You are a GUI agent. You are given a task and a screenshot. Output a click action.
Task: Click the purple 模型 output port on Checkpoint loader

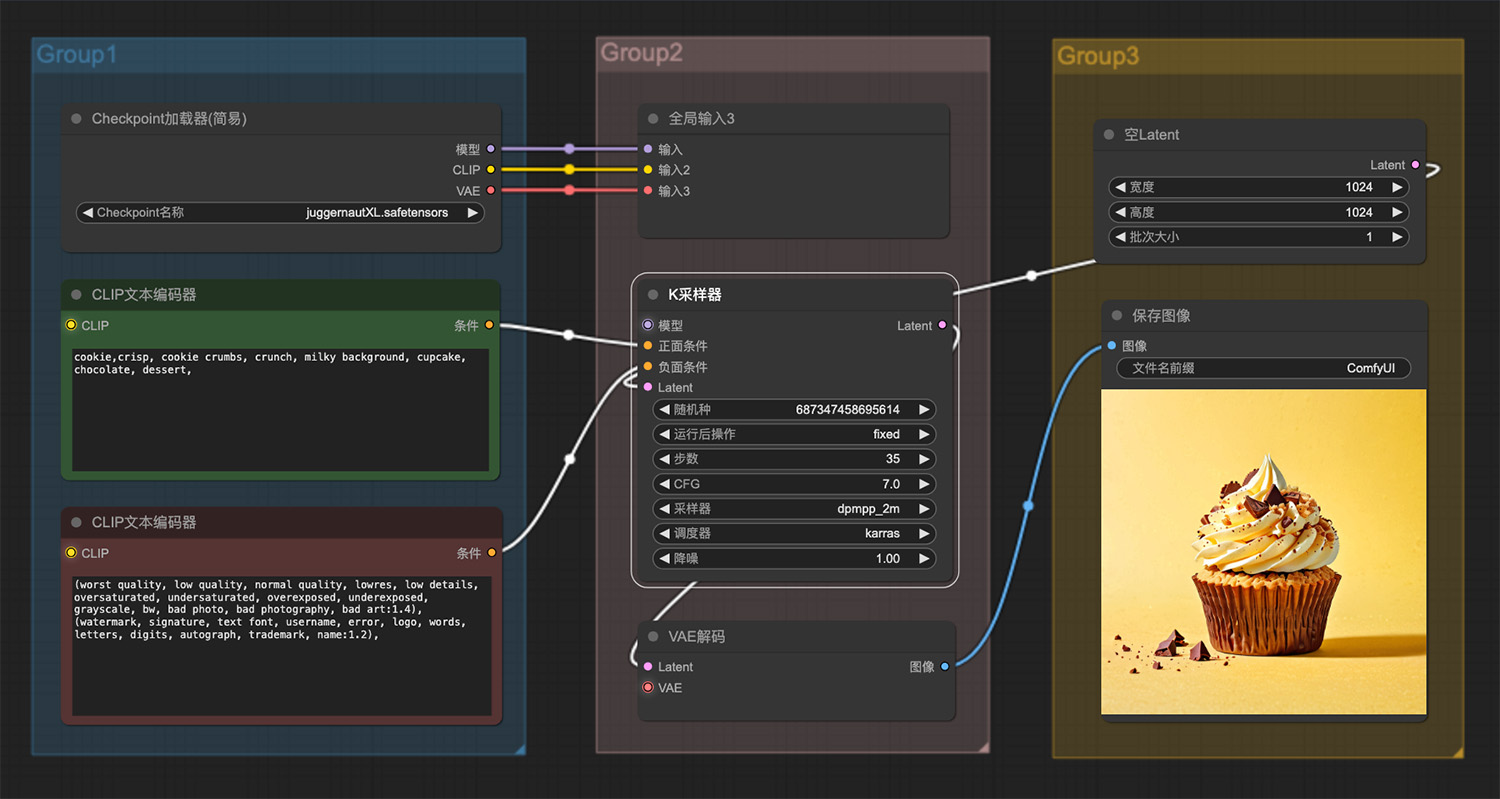[490, 149]
